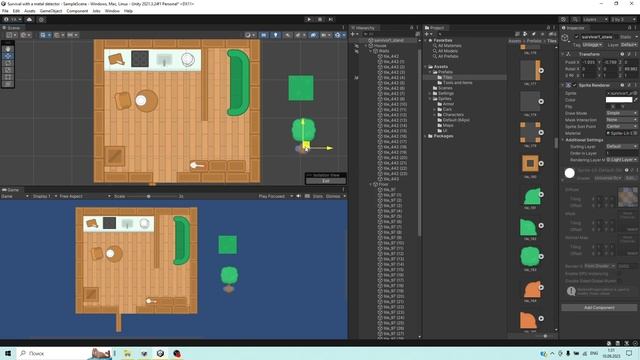The height and width of the screenshot is (360, 640).
Task: Open the Sorting Layer dropdown
Action: pos(621,146)
